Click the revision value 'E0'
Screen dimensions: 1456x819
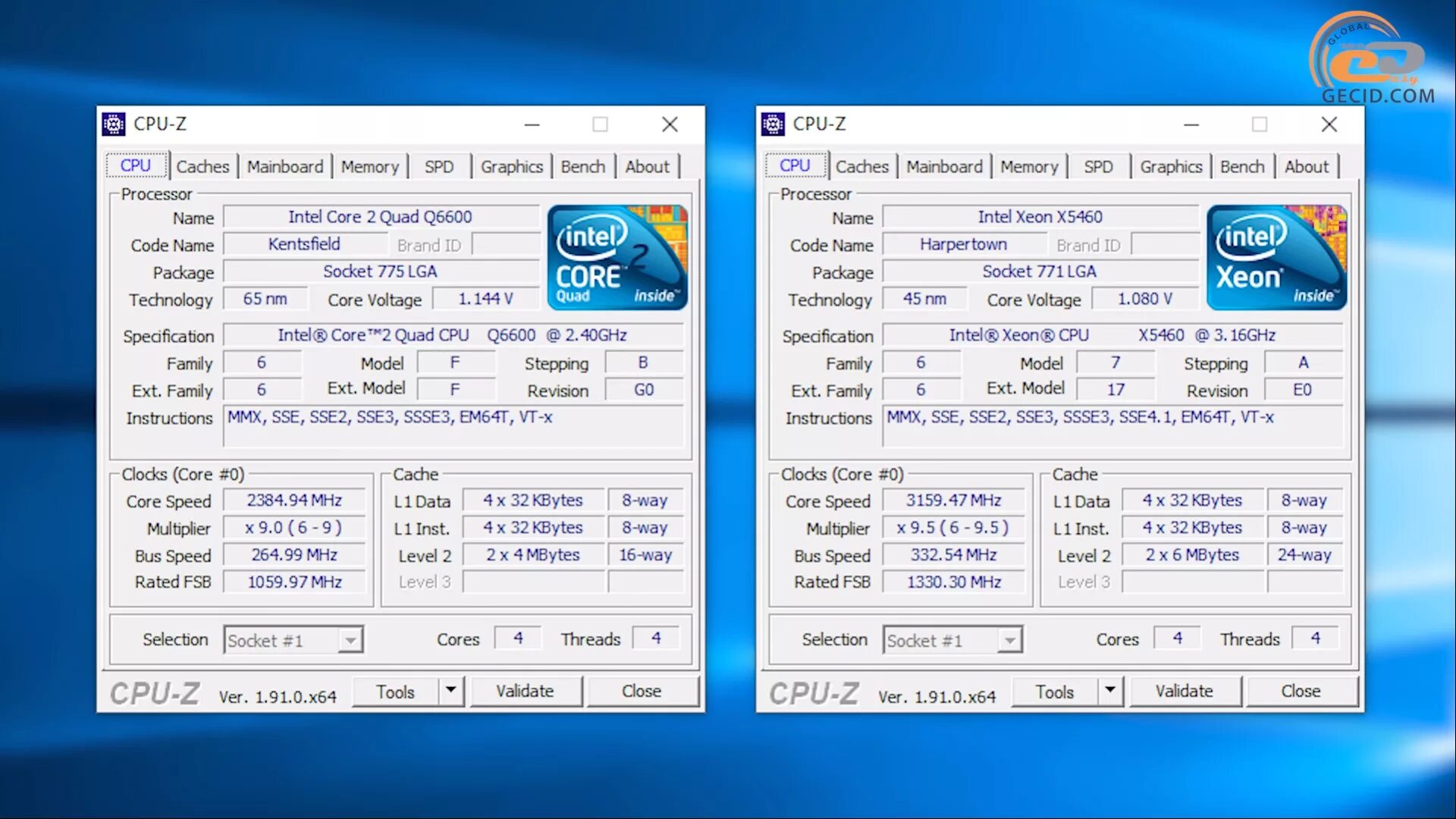(x=1303, y=390)
